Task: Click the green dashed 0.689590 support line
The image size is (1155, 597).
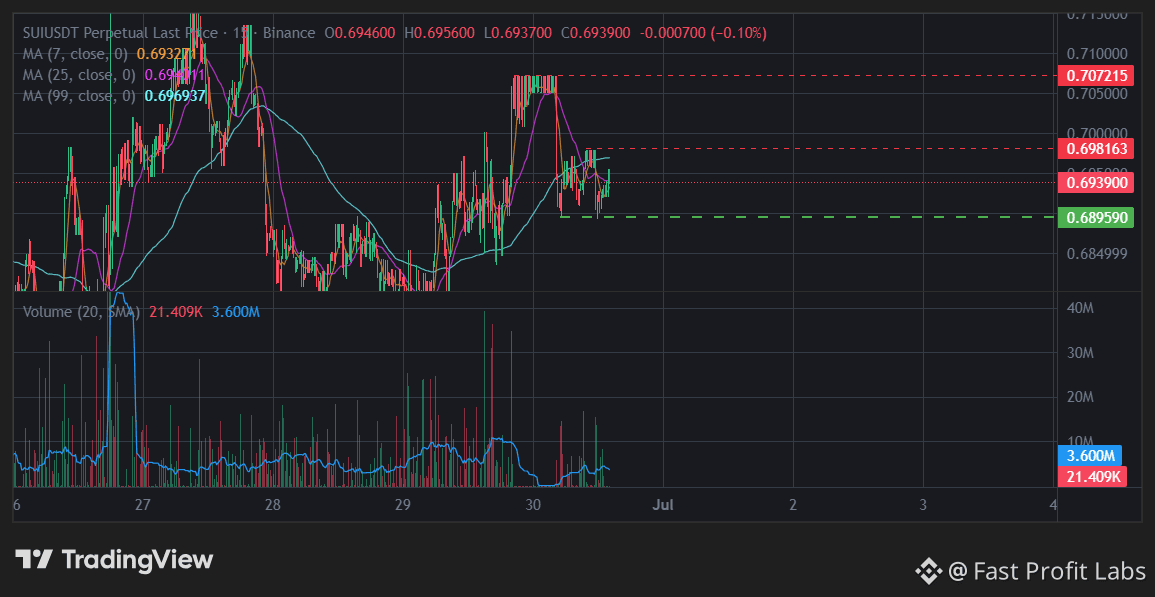Action: pyautogui.click(x=808, y=216)
